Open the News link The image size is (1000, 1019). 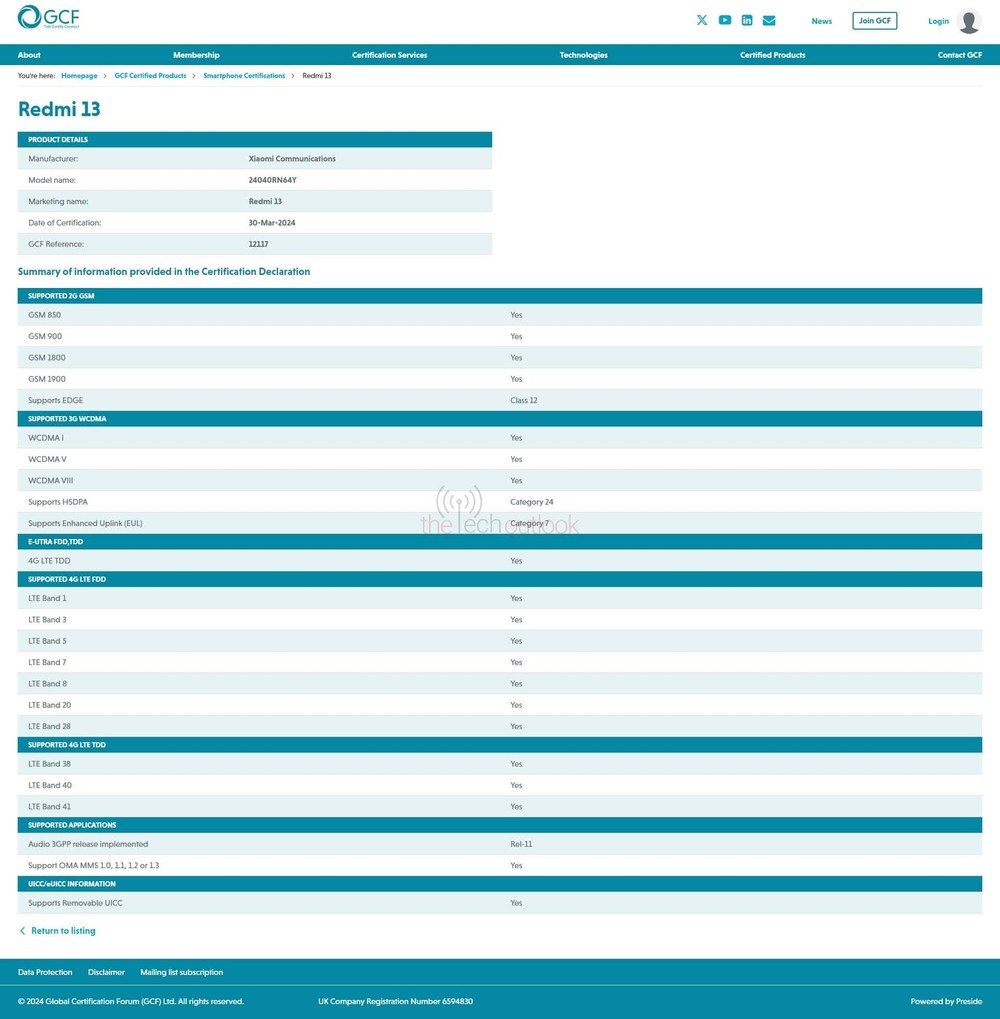821,21
